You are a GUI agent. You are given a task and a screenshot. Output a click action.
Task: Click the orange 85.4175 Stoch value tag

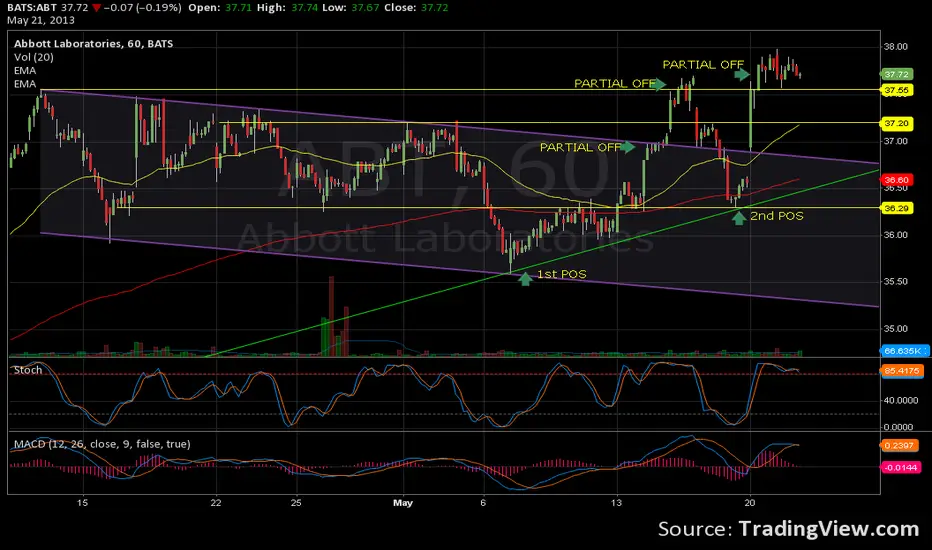pyautogui.click(x=901, y=370)
